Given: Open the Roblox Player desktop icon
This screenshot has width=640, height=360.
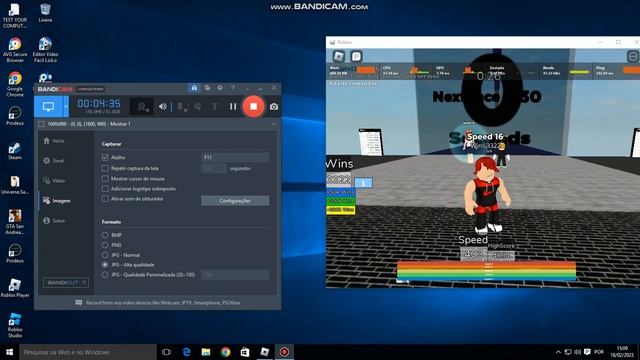Looking at the screenshot, I should (15, 287).
